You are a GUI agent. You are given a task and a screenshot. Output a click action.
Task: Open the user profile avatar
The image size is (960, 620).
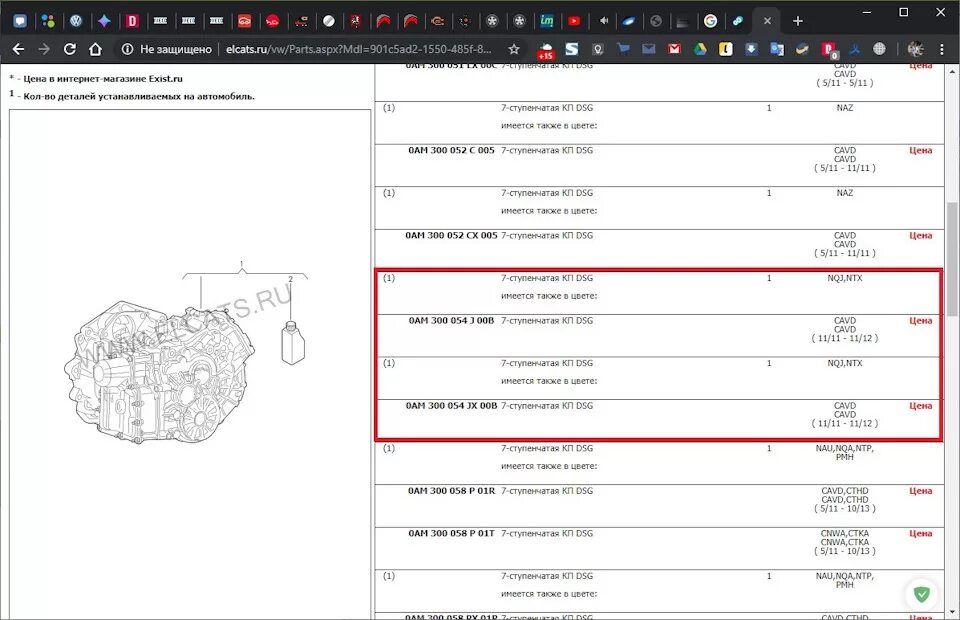(915, 49)
